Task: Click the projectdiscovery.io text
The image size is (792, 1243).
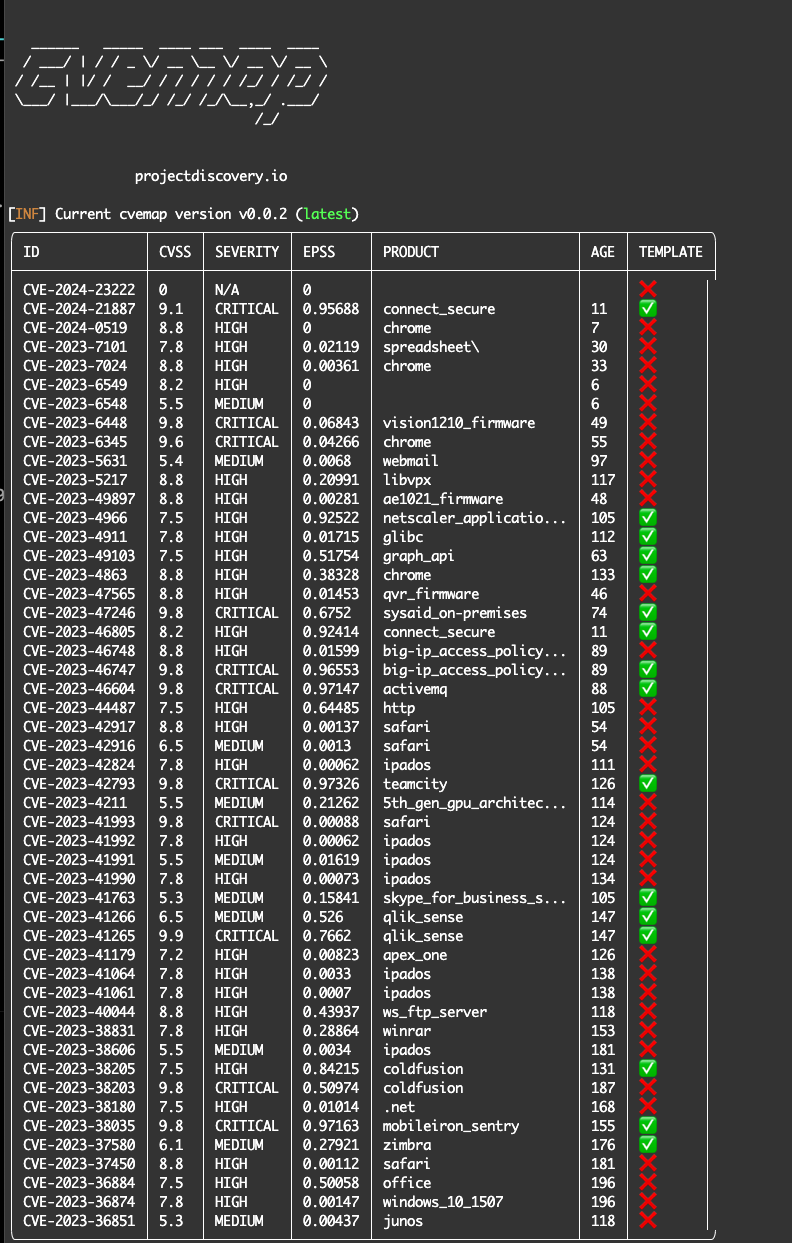Action: point(211,176)
